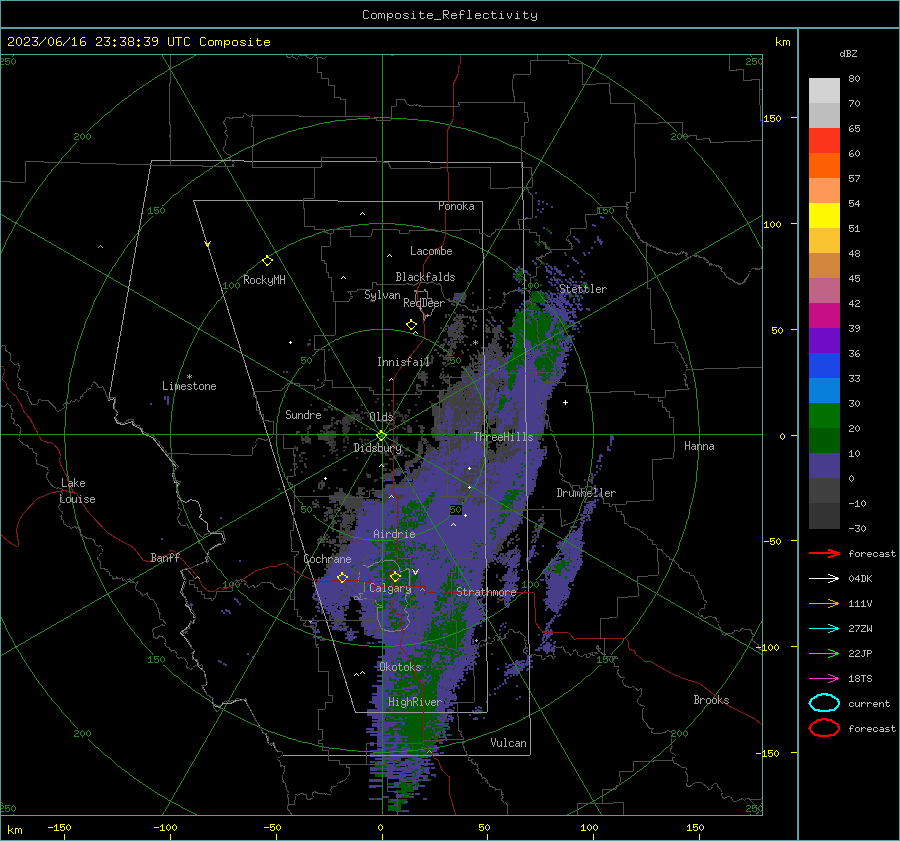The image size is (900, 841).
Task: Click the Brooks town label
Action: coord(711,700)
